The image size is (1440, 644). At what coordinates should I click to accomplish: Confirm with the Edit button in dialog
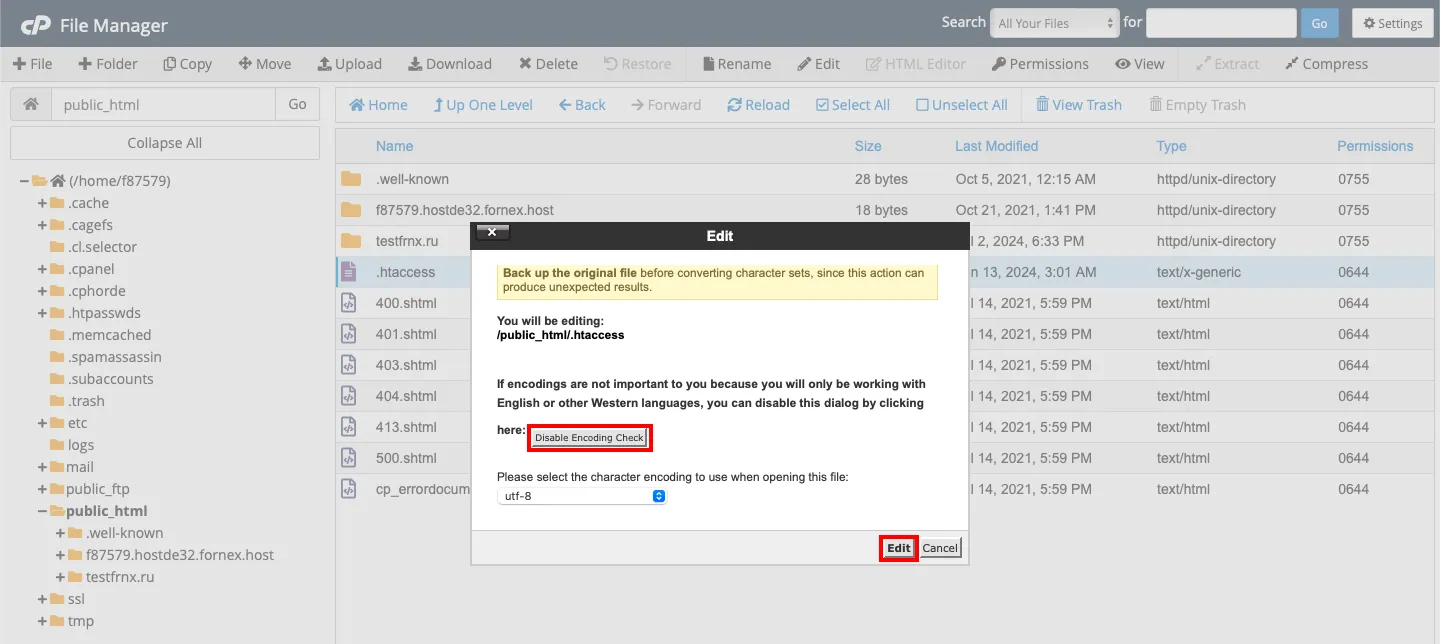(x=898, y=548)
